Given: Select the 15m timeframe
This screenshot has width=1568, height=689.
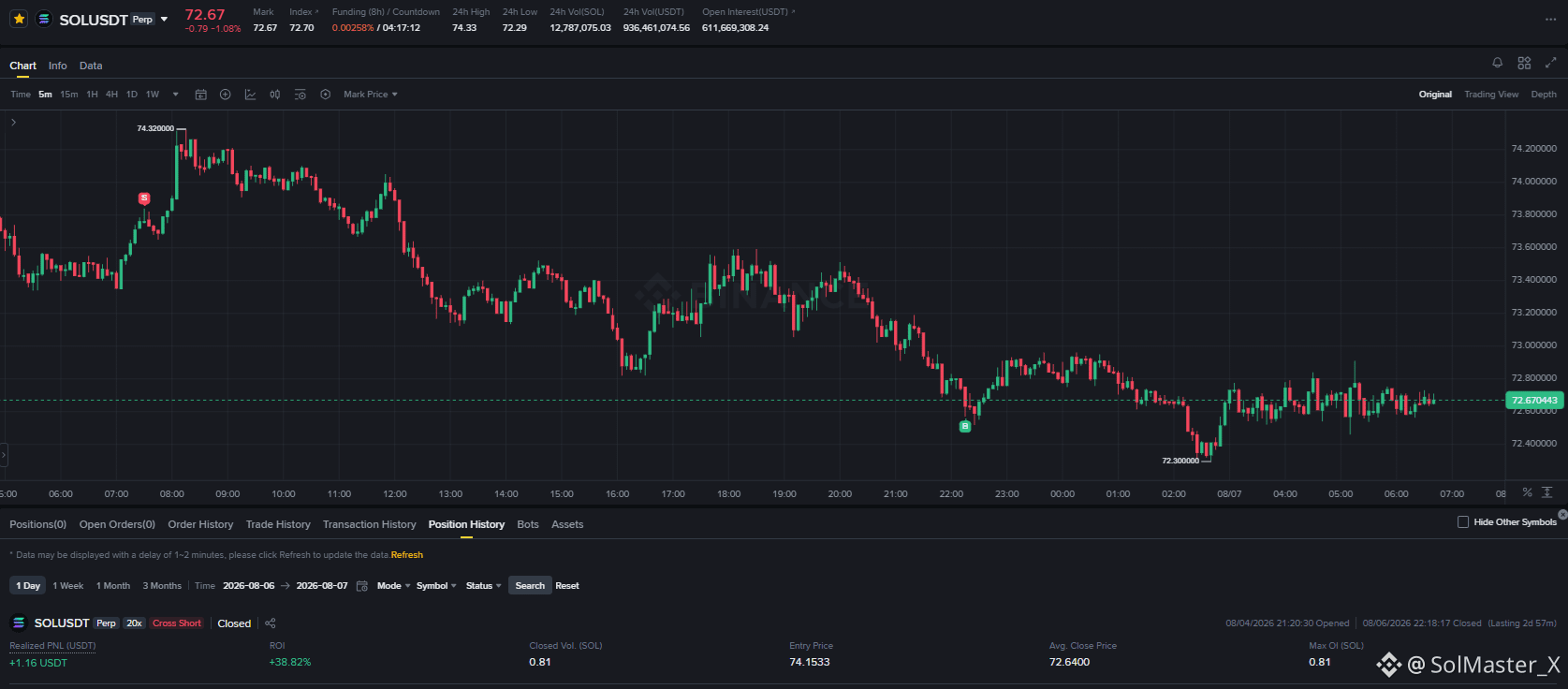Looking at the screenshot, I should click(69, 95).
